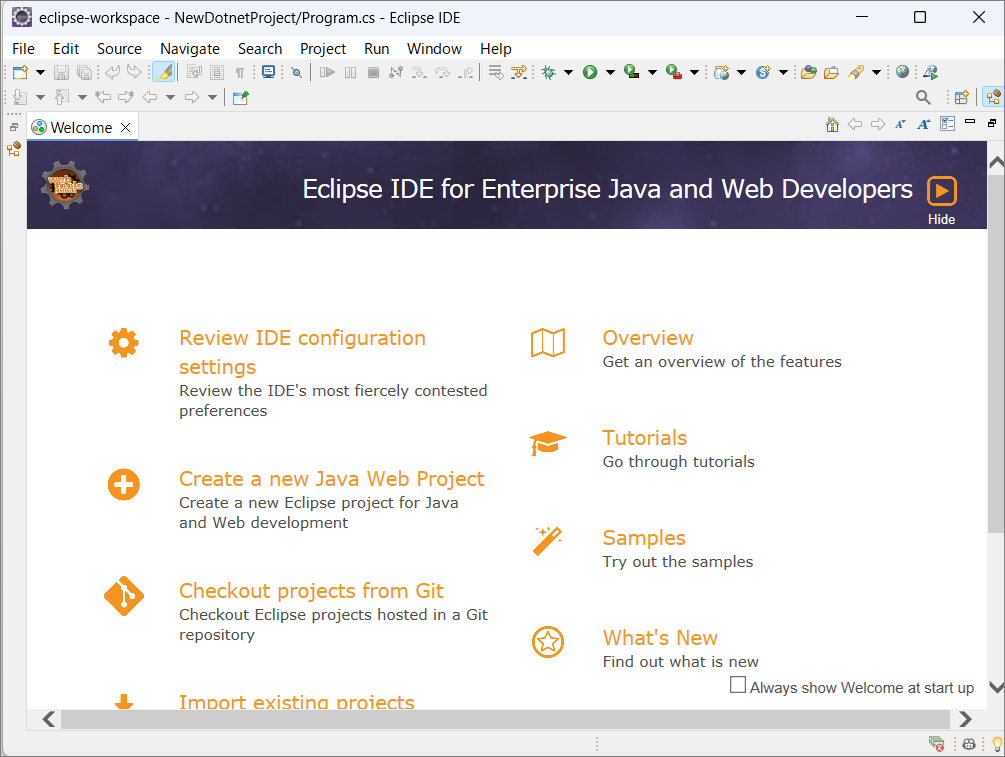Screen dimensions: 1005x757
Task: Click the New wizard icon in toolbar
Action: coord(20,72)
